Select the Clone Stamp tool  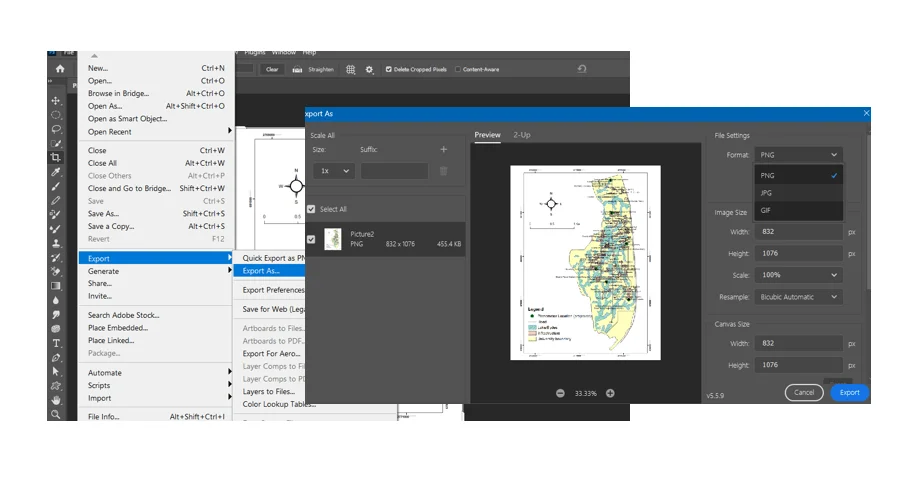click(x=55, y=243)
